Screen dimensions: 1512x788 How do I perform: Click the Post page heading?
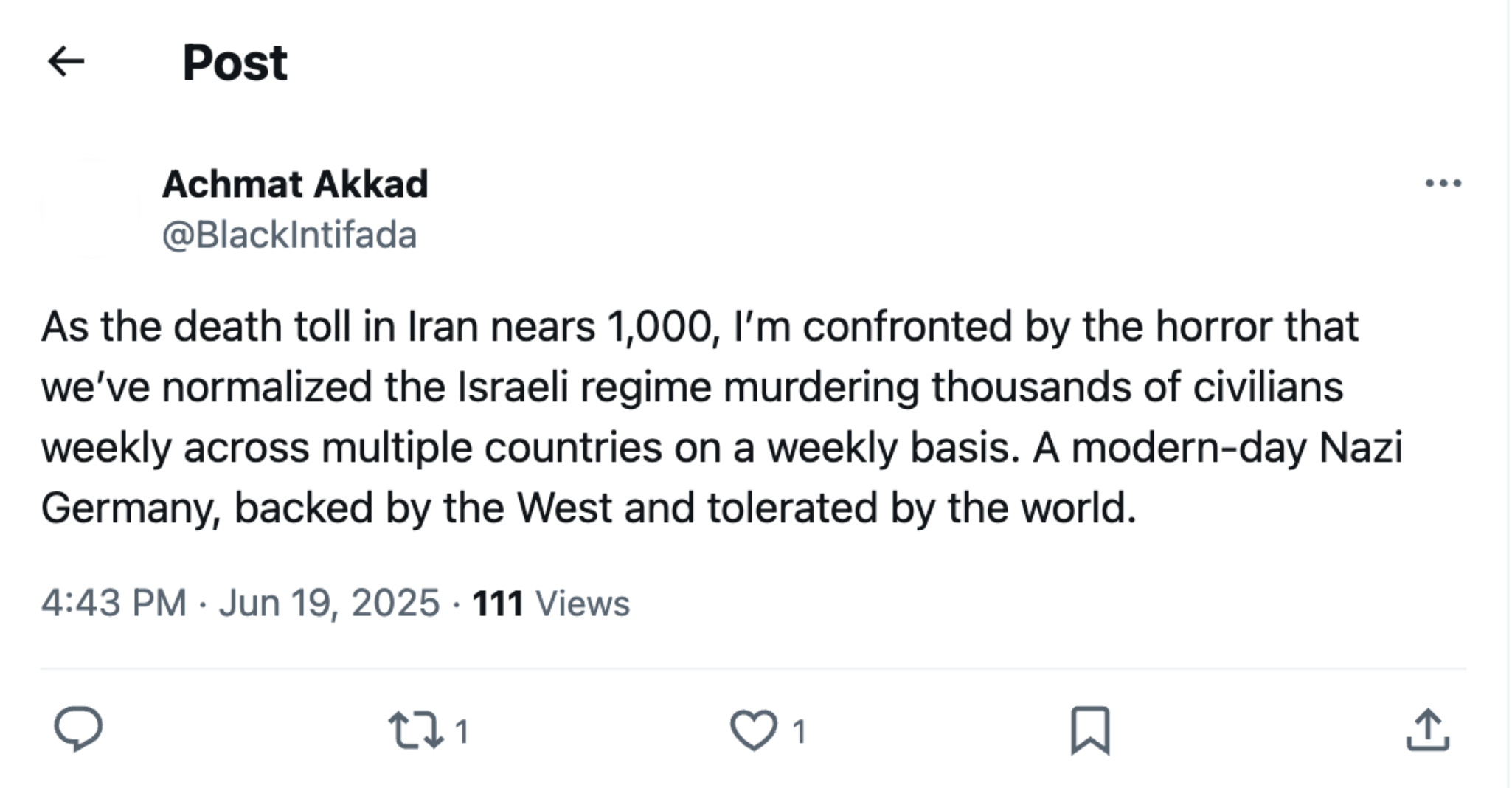click(x=235, y=63)
